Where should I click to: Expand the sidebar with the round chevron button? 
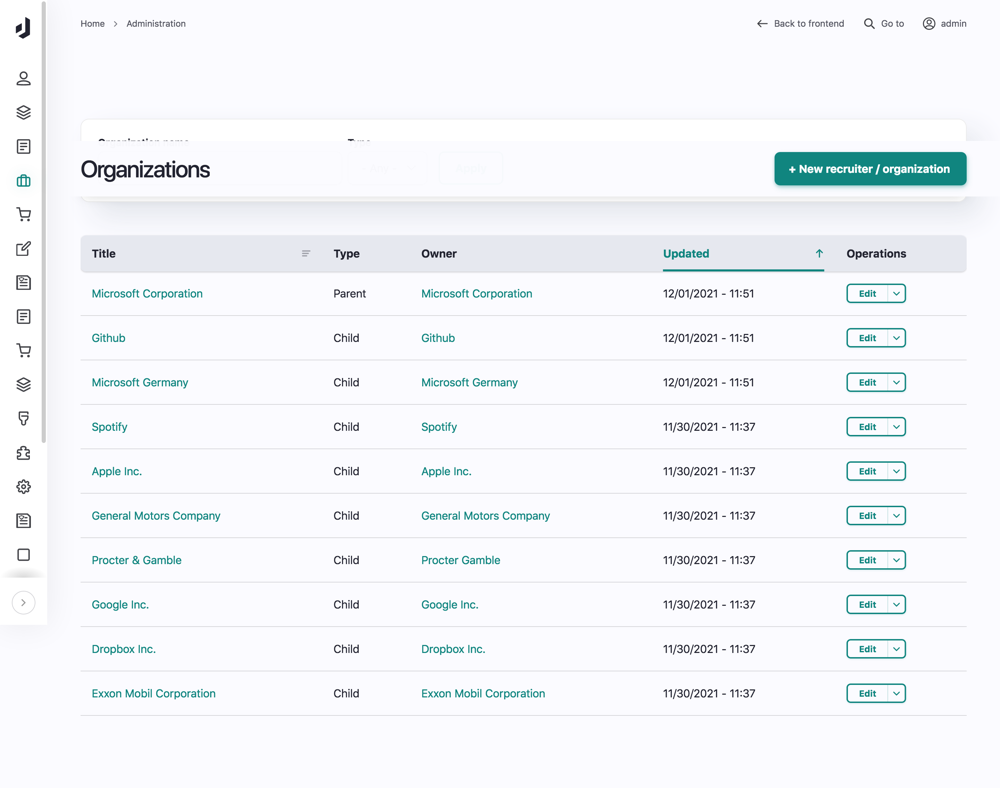tap(24, 602)
